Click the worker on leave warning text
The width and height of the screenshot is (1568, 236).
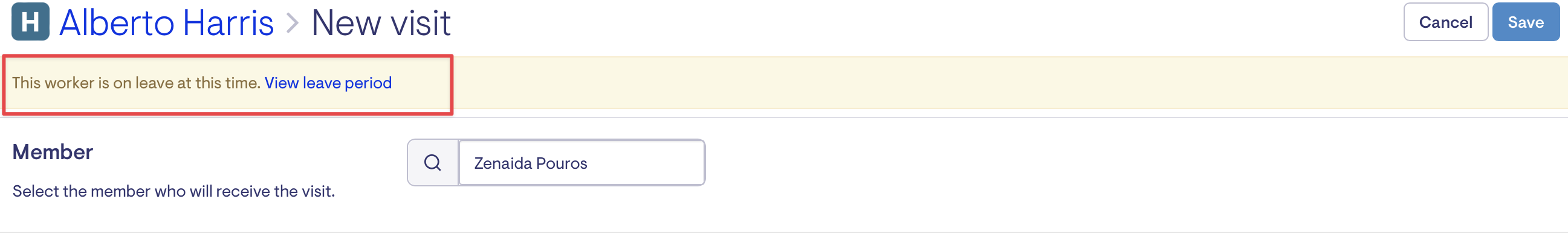(137, 83)
